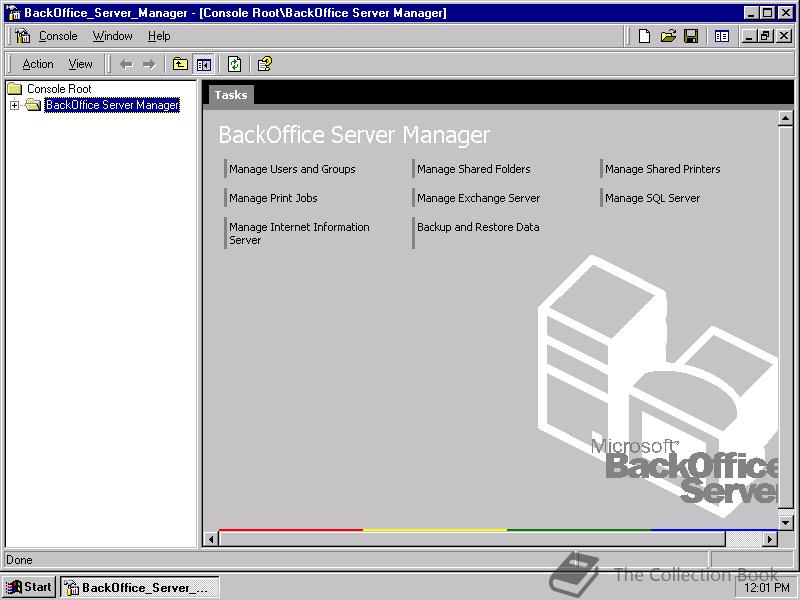Open Manage Shared Folders task
The height and width of the screenshot is (600, 800).
473,169
